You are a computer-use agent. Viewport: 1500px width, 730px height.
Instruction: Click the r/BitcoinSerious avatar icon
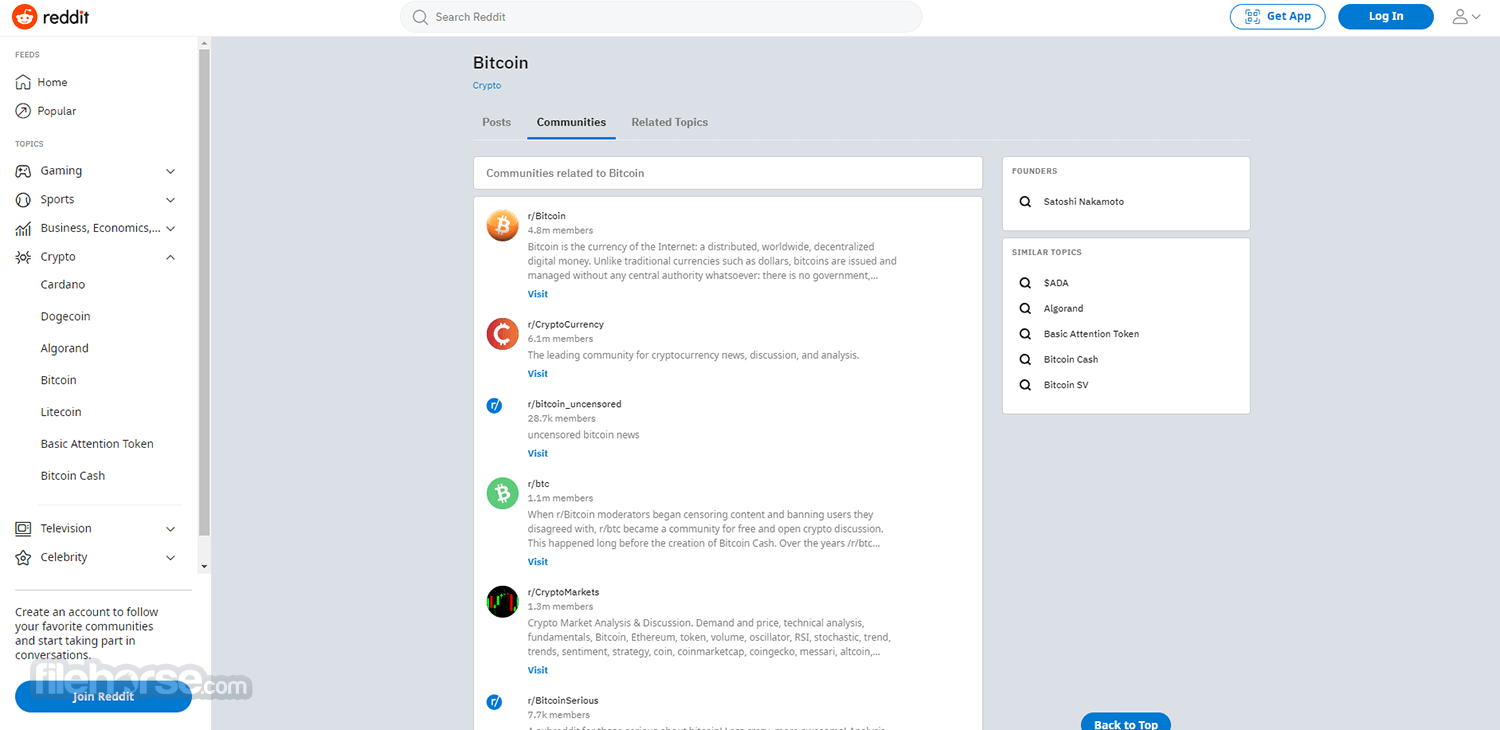pos(494,702)
